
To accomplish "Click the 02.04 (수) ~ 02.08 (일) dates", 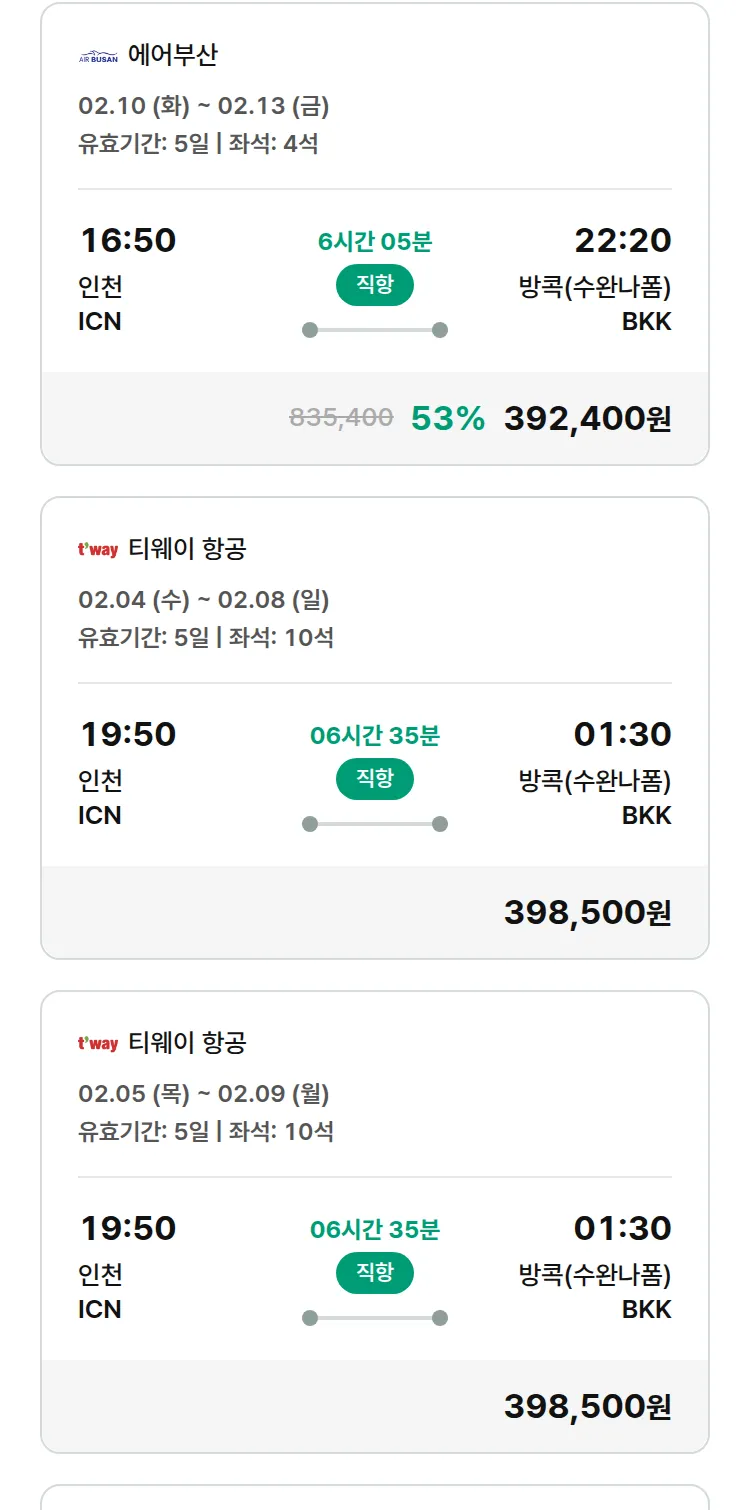I will (203, 600).
